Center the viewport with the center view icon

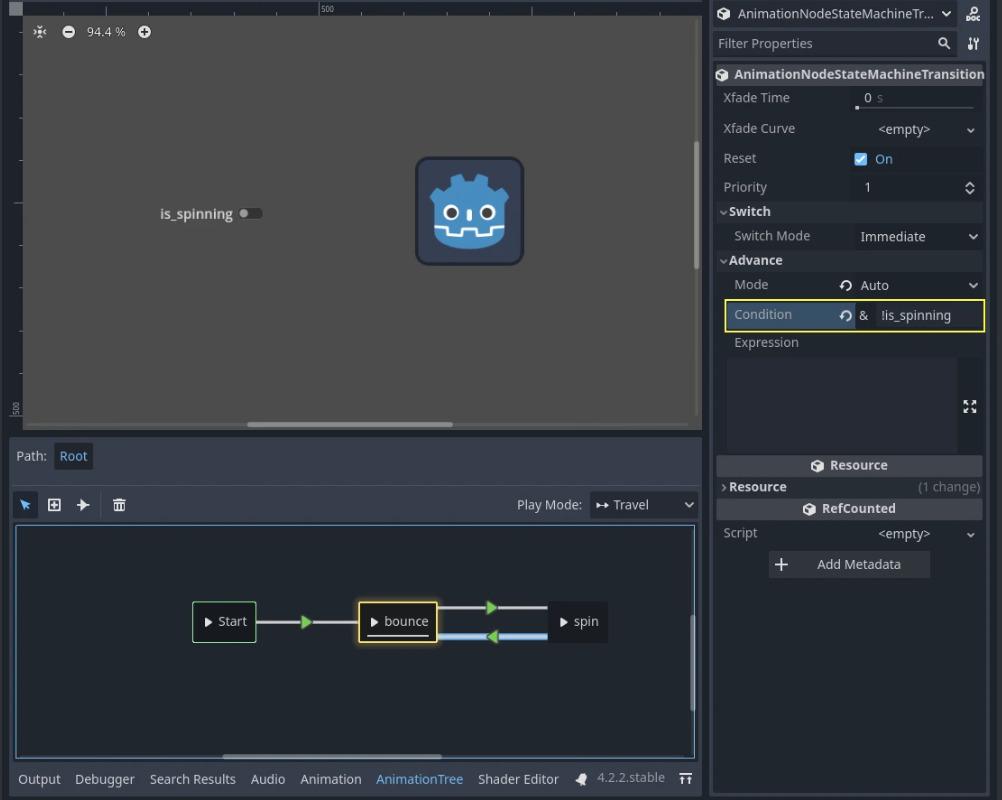pos(40,32)
